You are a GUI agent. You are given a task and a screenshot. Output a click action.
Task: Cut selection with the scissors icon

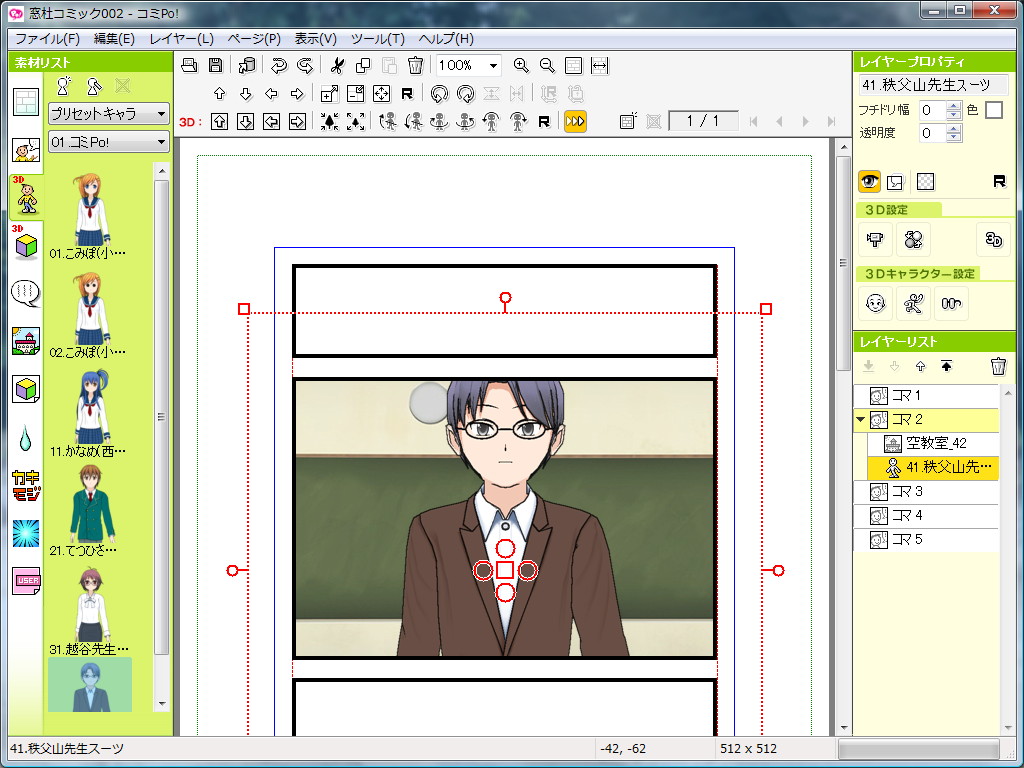[337, 65]
